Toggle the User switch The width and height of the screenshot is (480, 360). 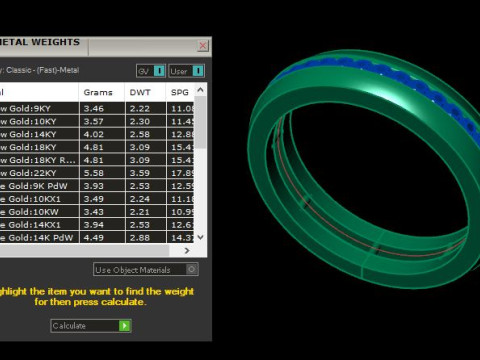[186, 71]
